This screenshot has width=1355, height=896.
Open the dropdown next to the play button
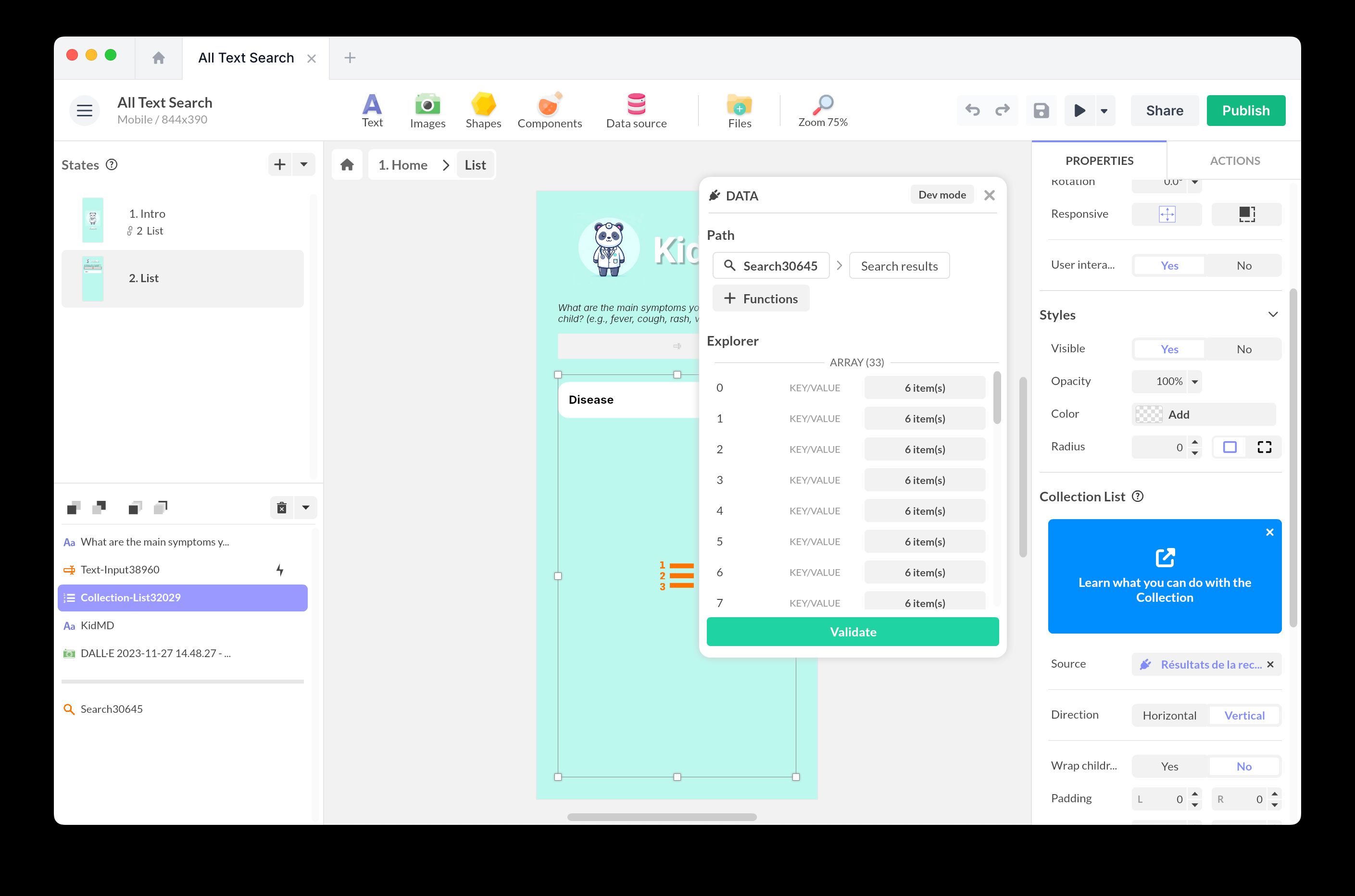tap(1104, 110)
